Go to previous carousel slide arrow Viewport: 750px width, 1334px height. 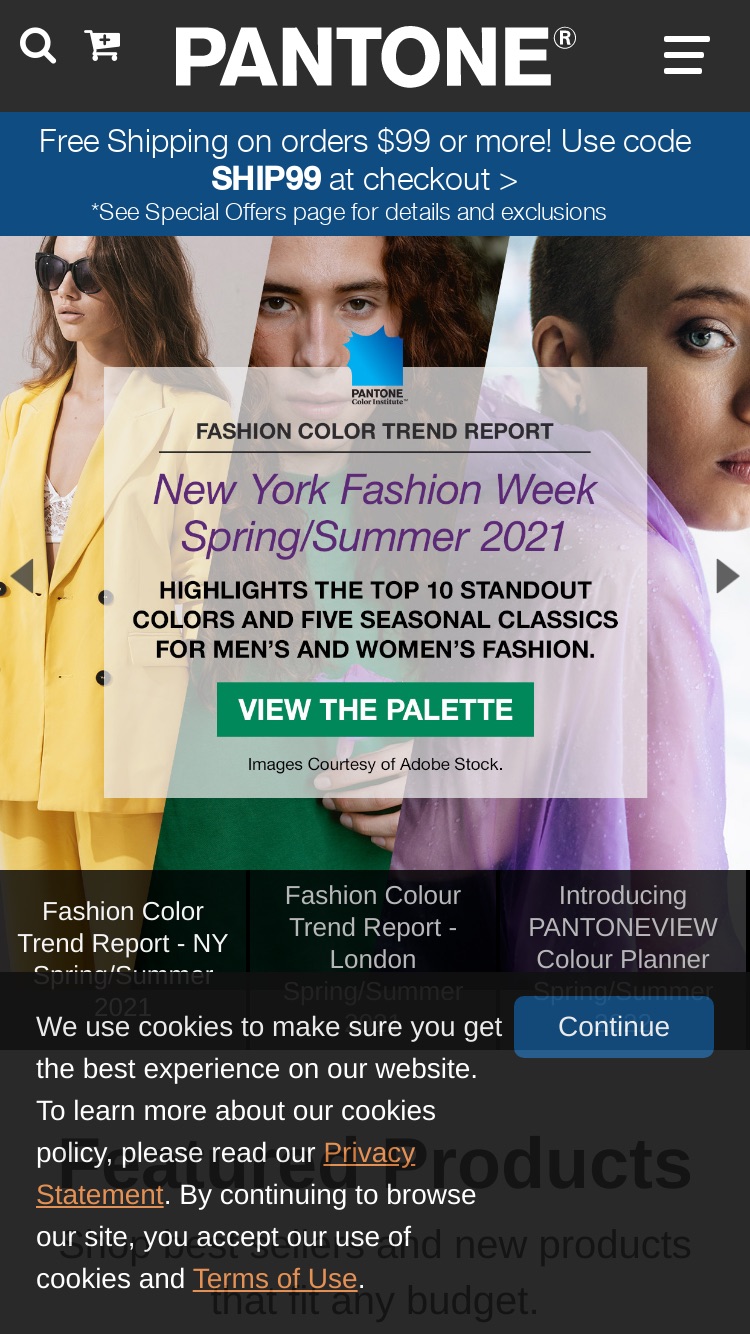(x=22, y=576)
